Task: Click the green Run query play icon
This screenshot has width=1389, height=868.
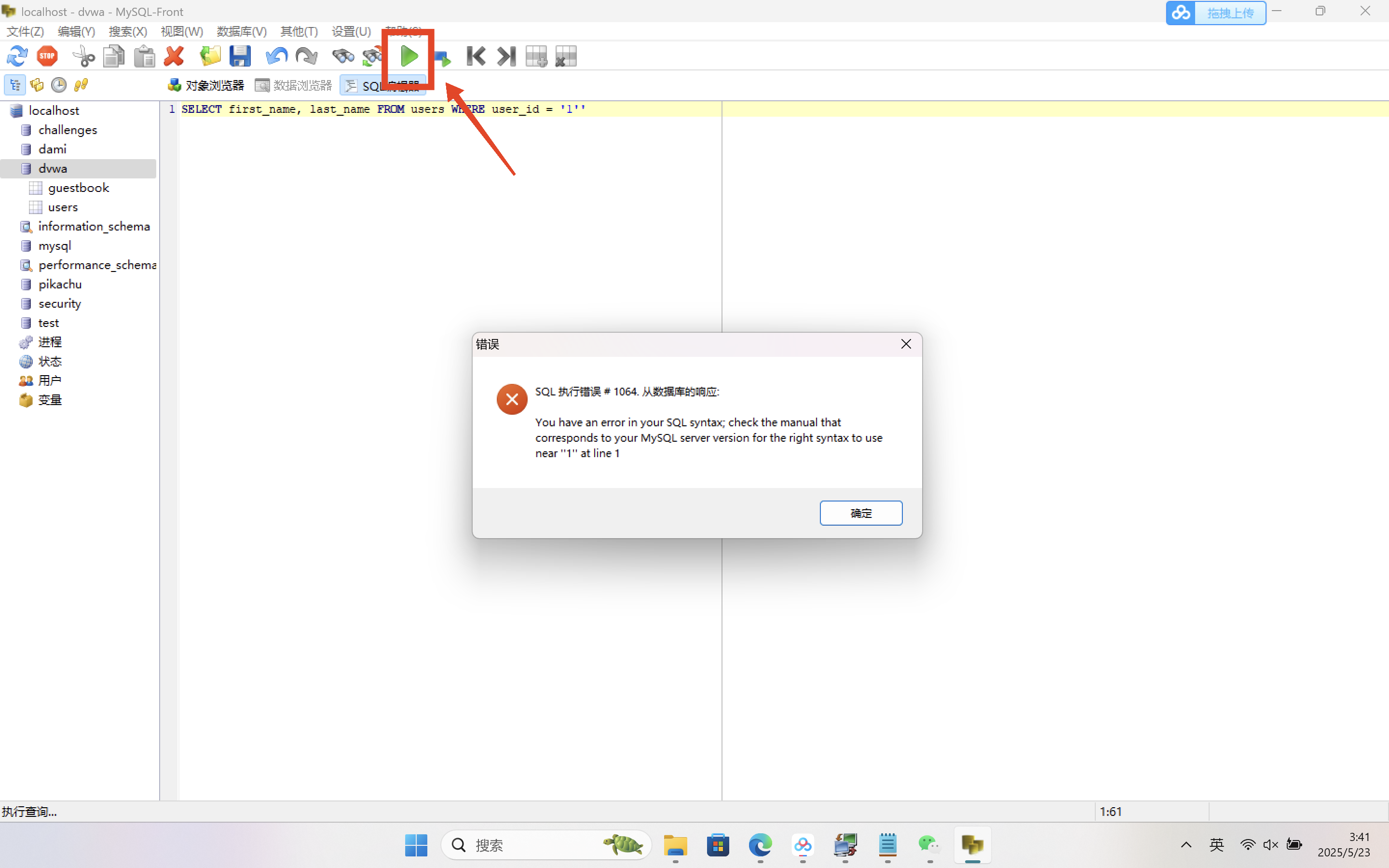Action: 409,56
